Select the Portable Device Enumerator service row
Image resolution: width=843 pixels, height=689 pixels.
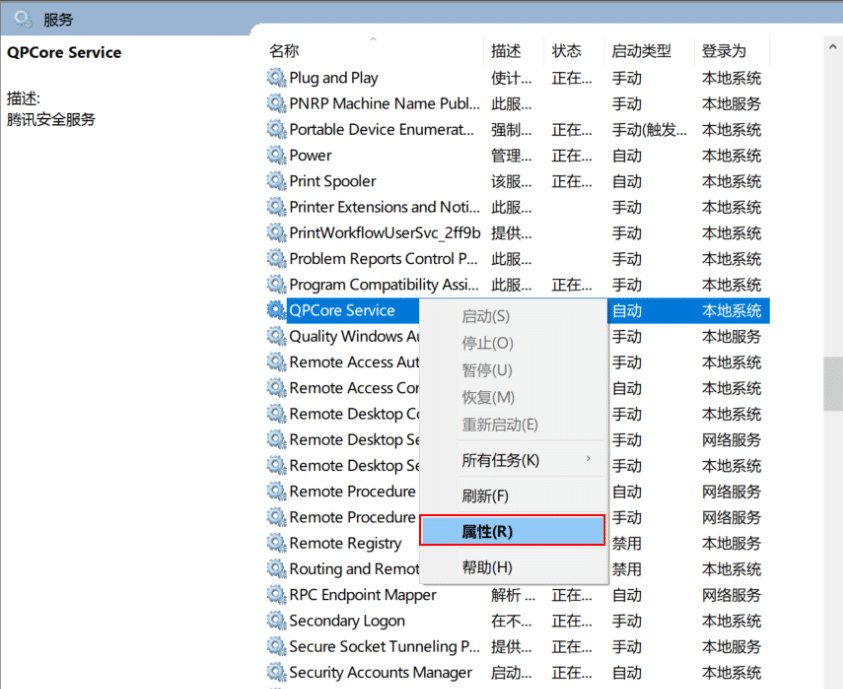(x=382, y=130)
